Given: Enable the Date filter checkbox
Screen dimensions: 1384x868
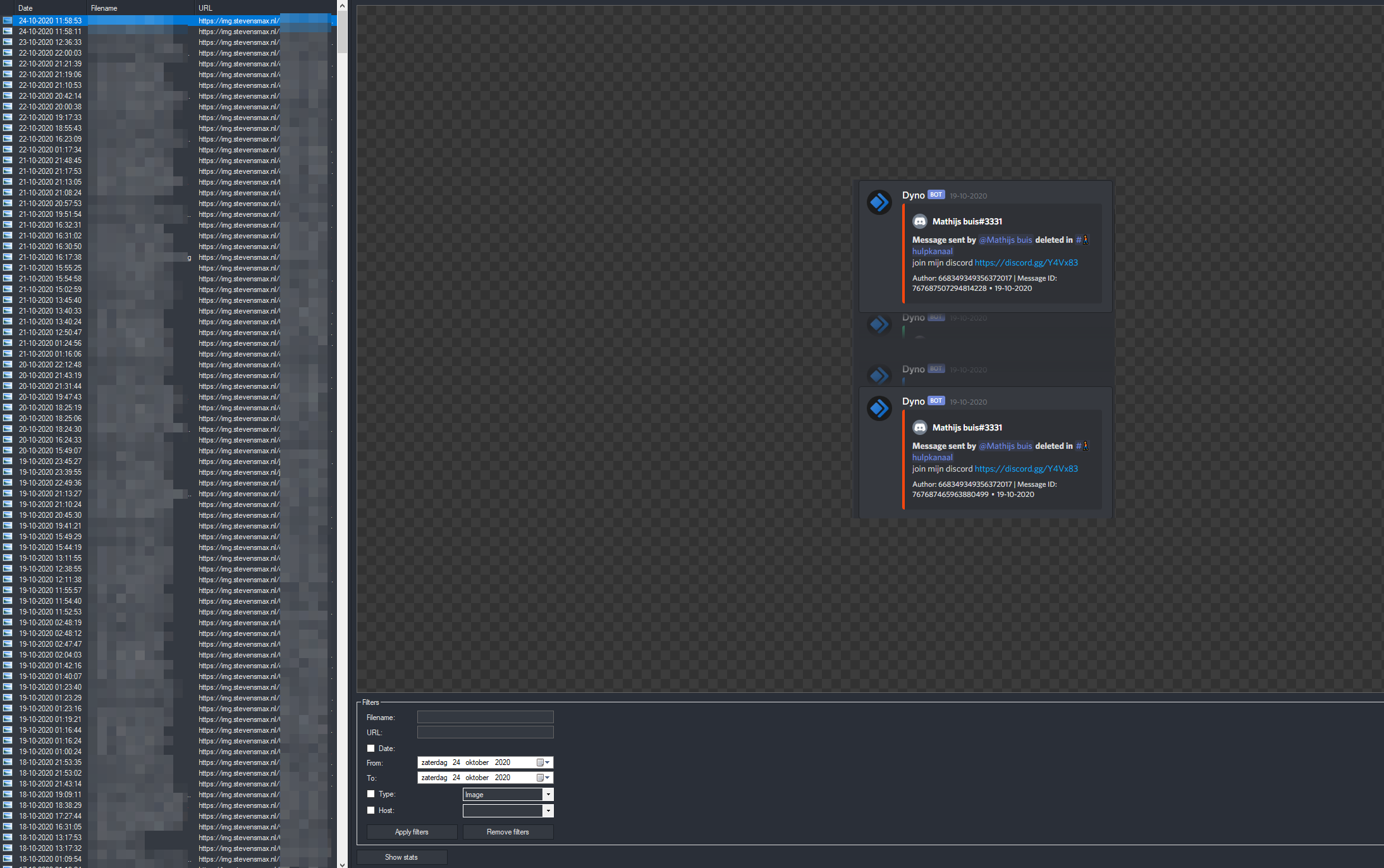Looking at the screenshot, I should [x=371, y=749].
